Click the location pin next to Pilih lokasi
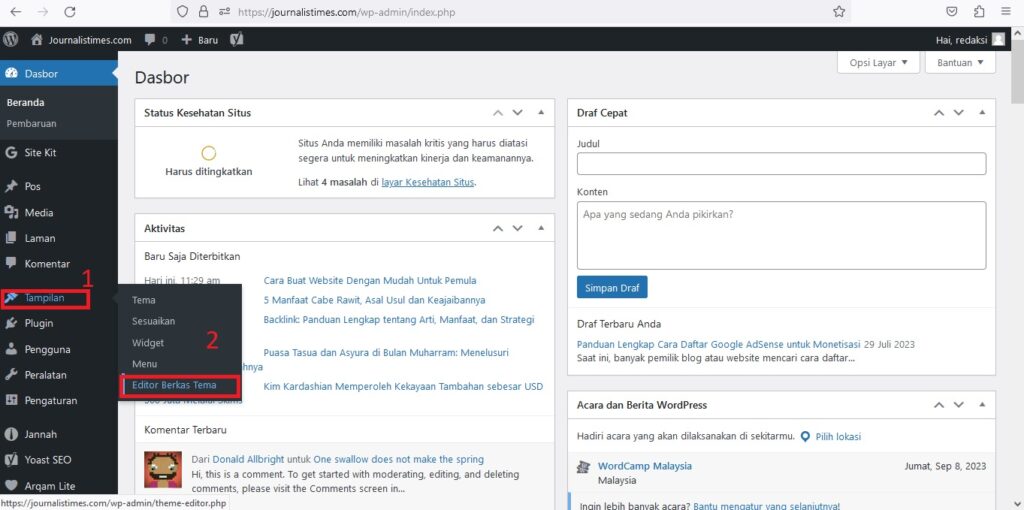Viewport: 1024px width, 510px height. coord(805,436)
